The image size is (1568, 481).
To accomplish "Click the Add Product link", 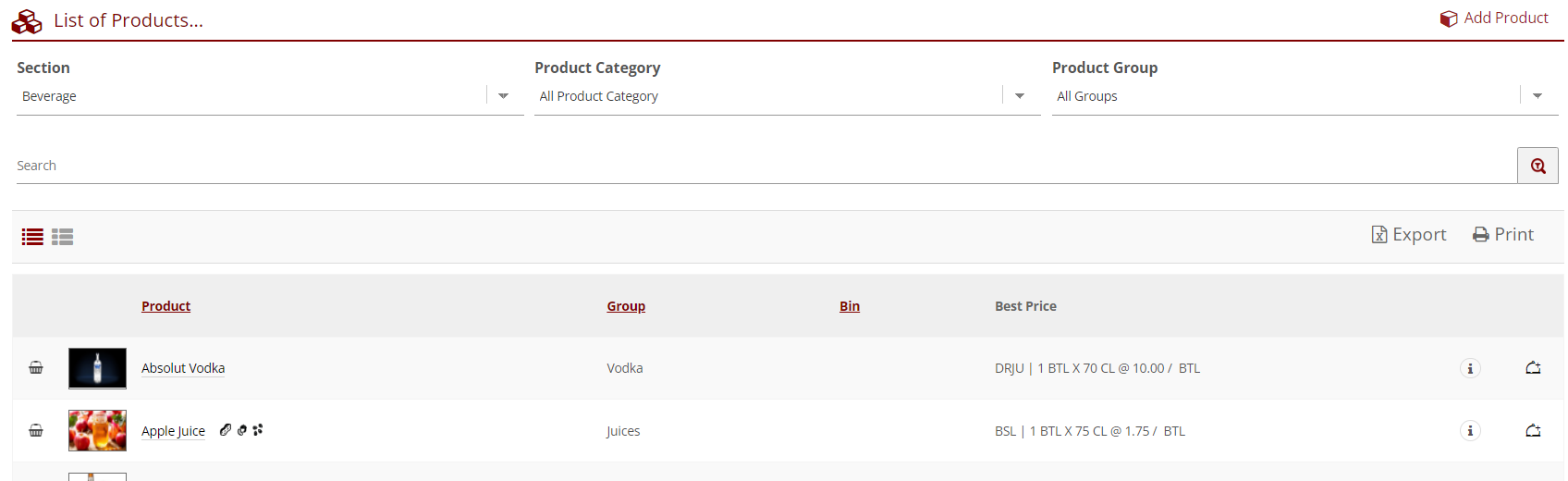I will [1495, 18].
